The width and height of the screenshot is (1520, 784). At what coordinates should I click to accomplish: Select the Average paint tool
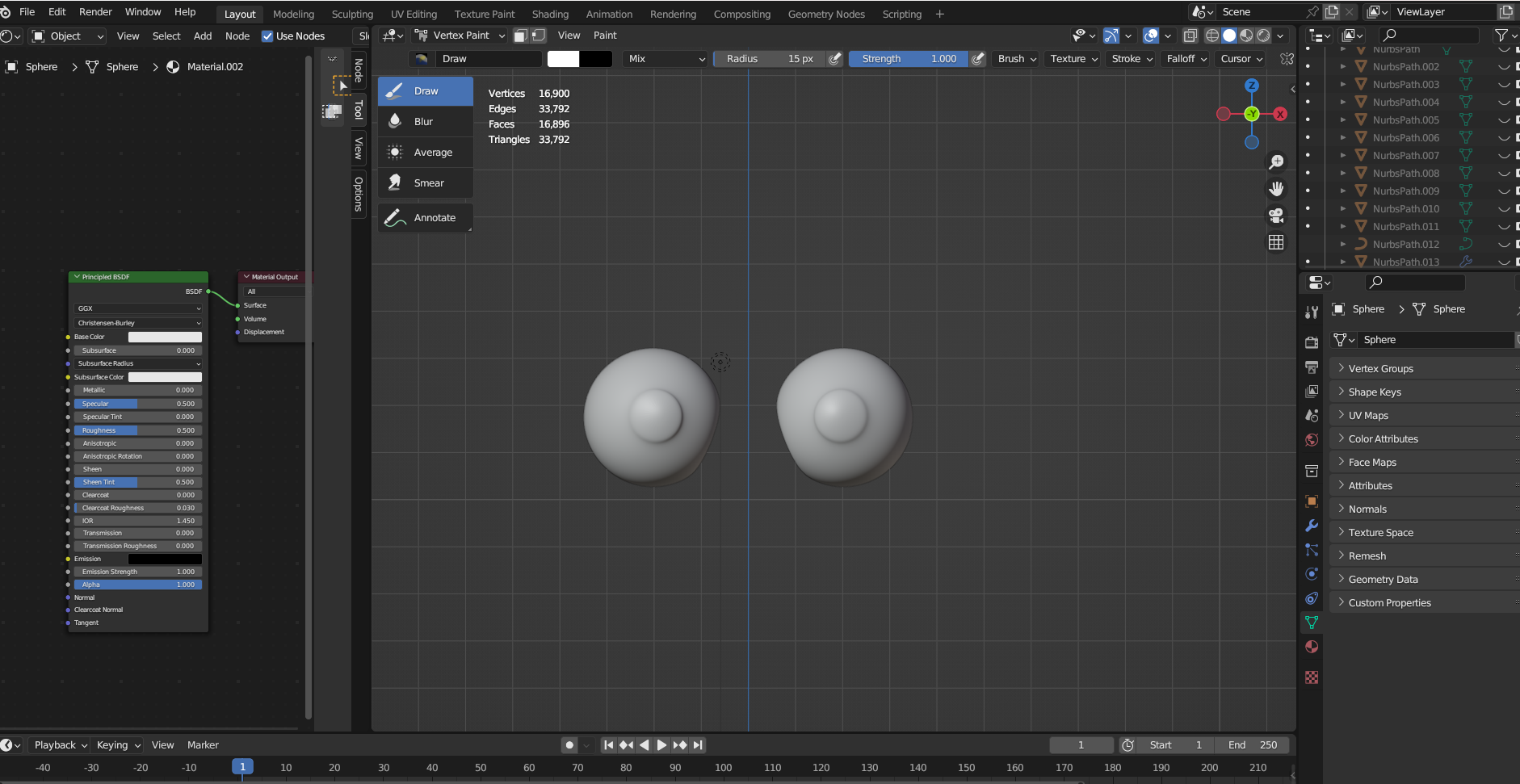426,153
